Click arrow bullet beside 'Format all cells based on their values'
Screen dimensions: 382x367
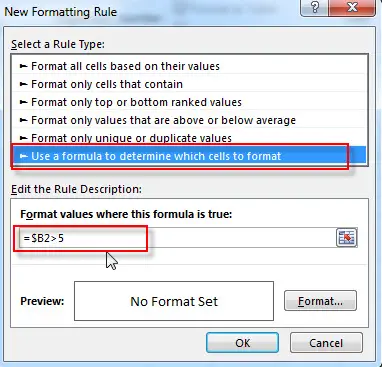pyautogui.click(x=23, y=66)
